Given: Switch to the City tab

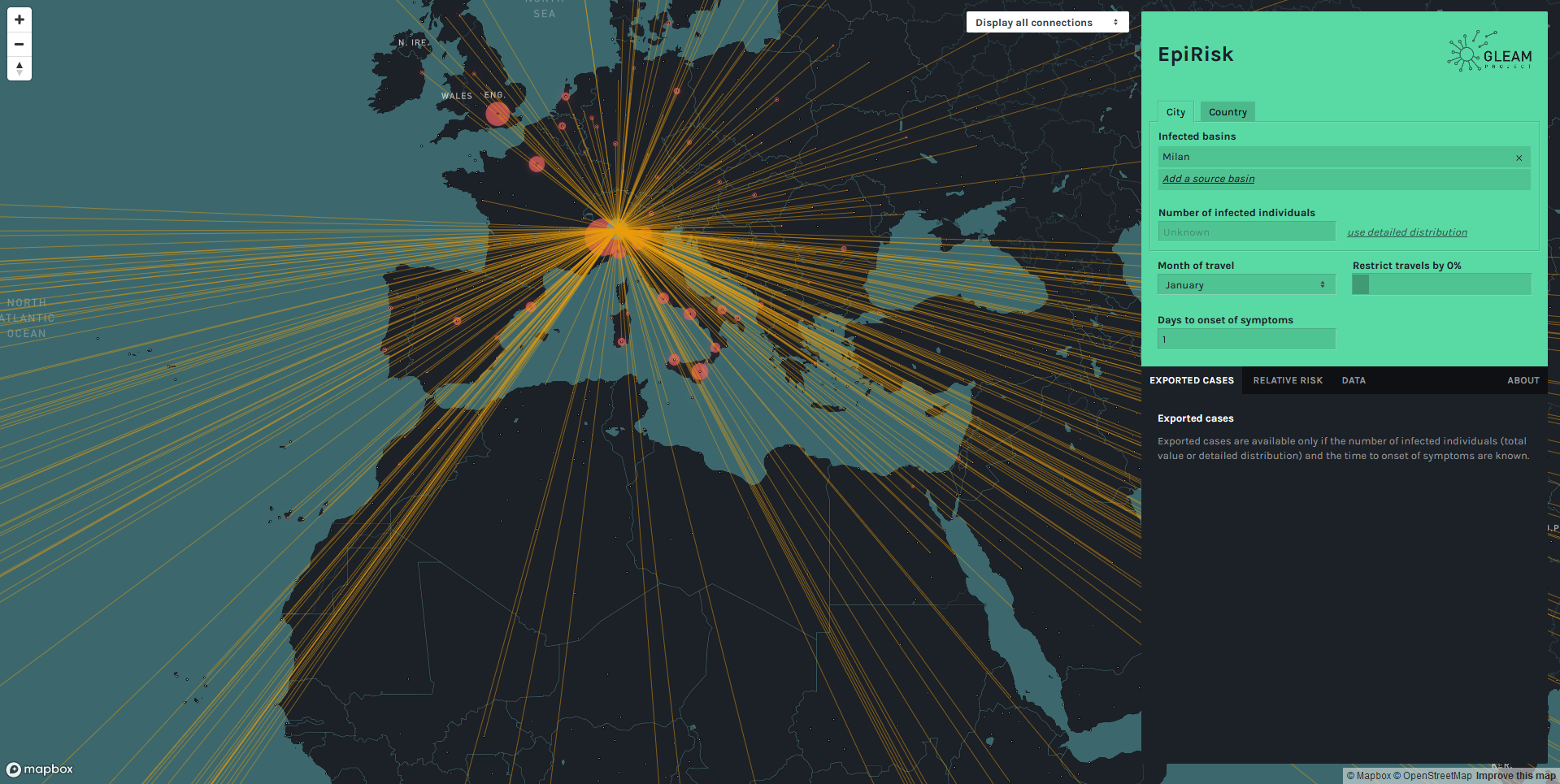Looking at the screenshot, I should [1175, 112].
